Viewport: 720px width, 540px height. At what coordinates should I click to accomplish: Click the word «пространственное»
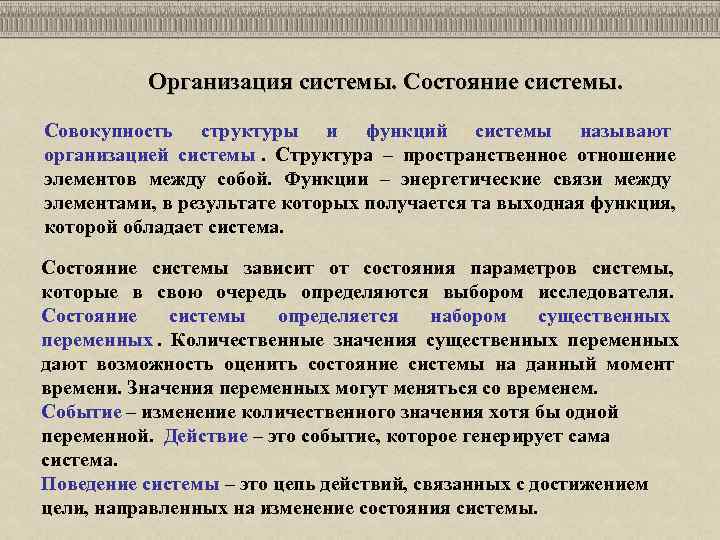coord(485,156)
